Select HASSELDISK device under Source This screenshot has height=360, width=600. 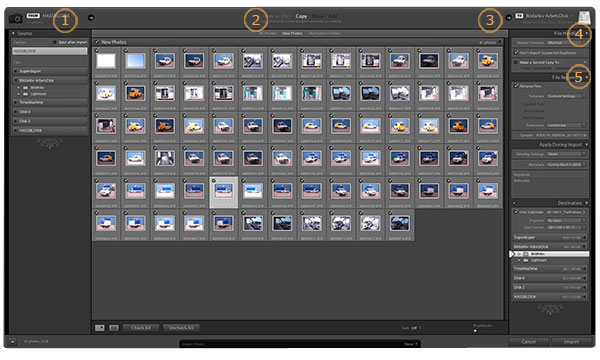pyautogui.click(x=50, y=51)
